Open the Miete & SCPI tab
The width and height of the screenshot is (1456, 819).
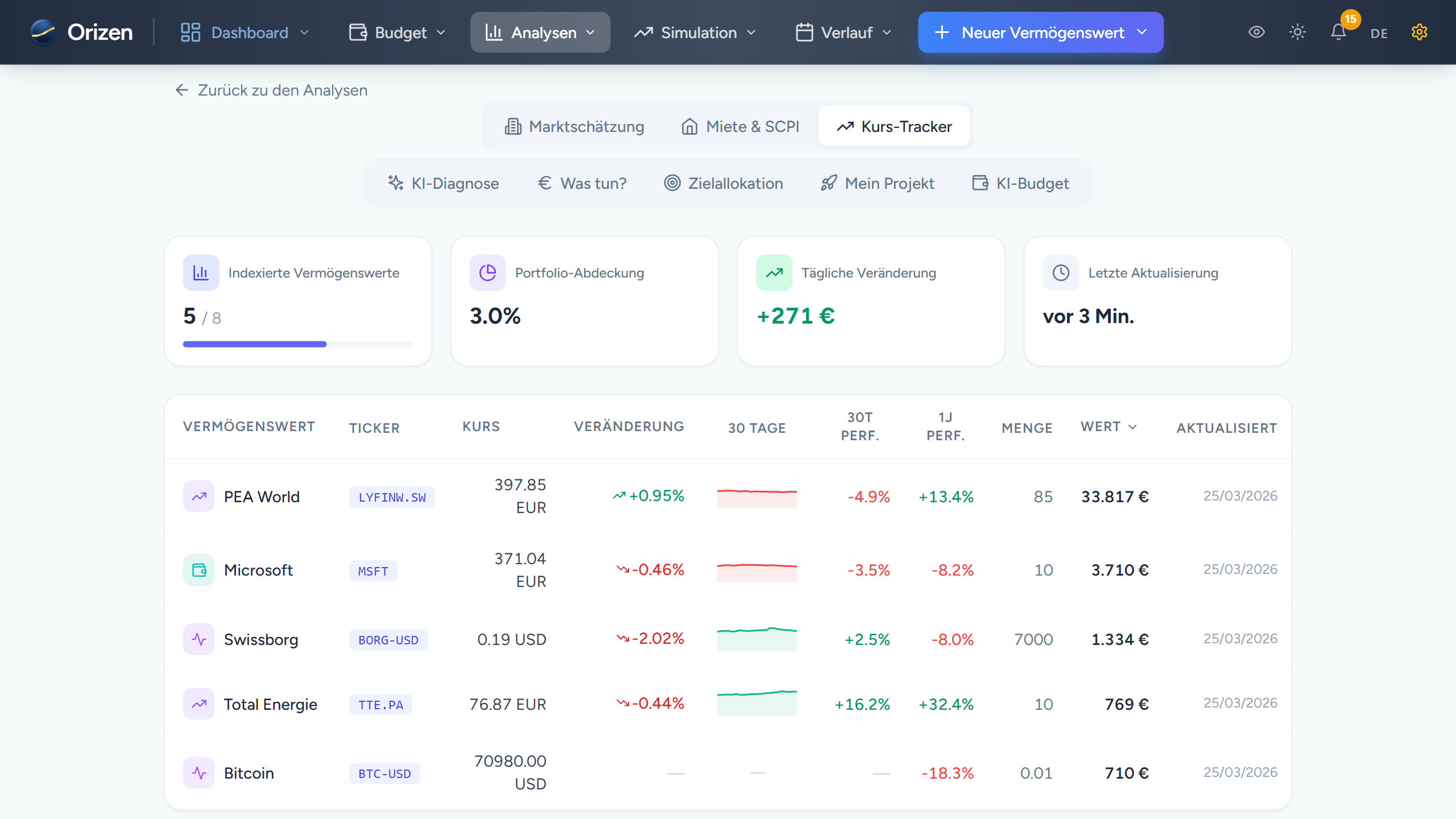pos(739,126)
